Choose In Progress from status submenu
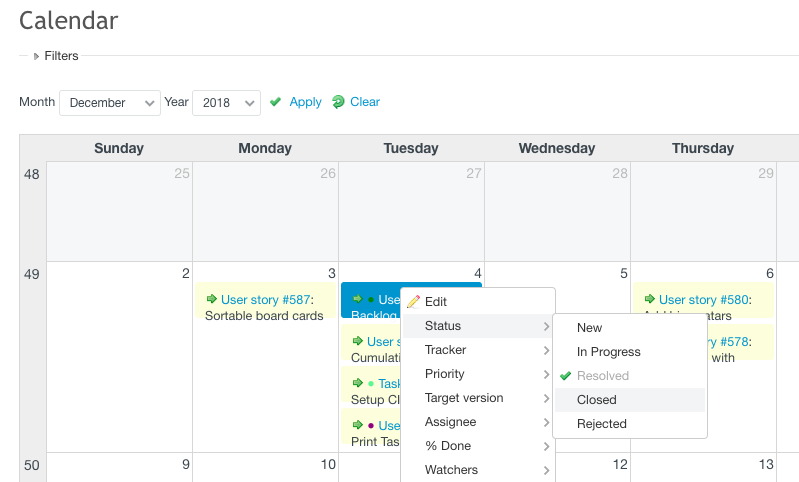 [608, 352]
